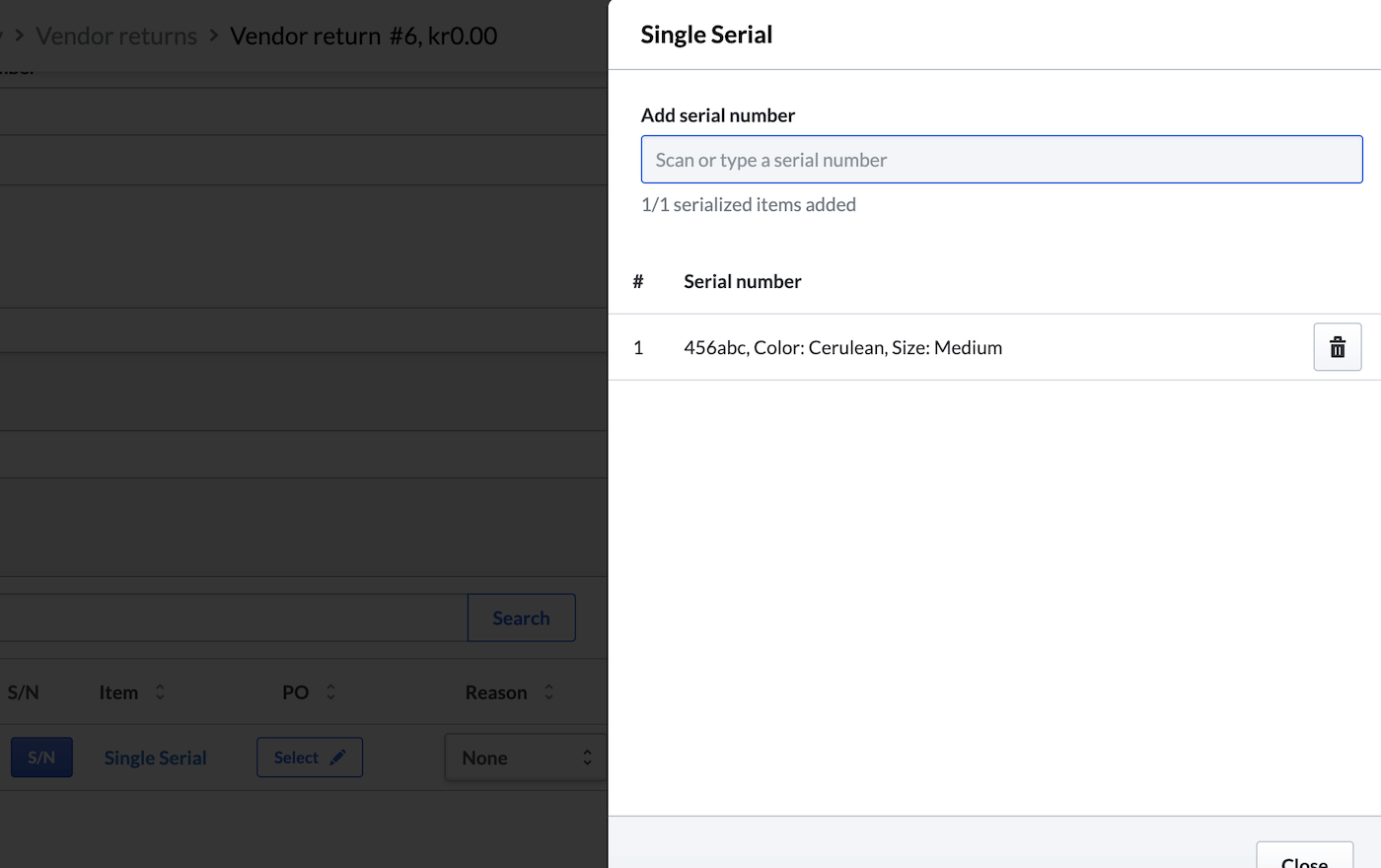Select the 456abc Cerulean Medium serial row

pyautogui.click(x=842, y=347)
